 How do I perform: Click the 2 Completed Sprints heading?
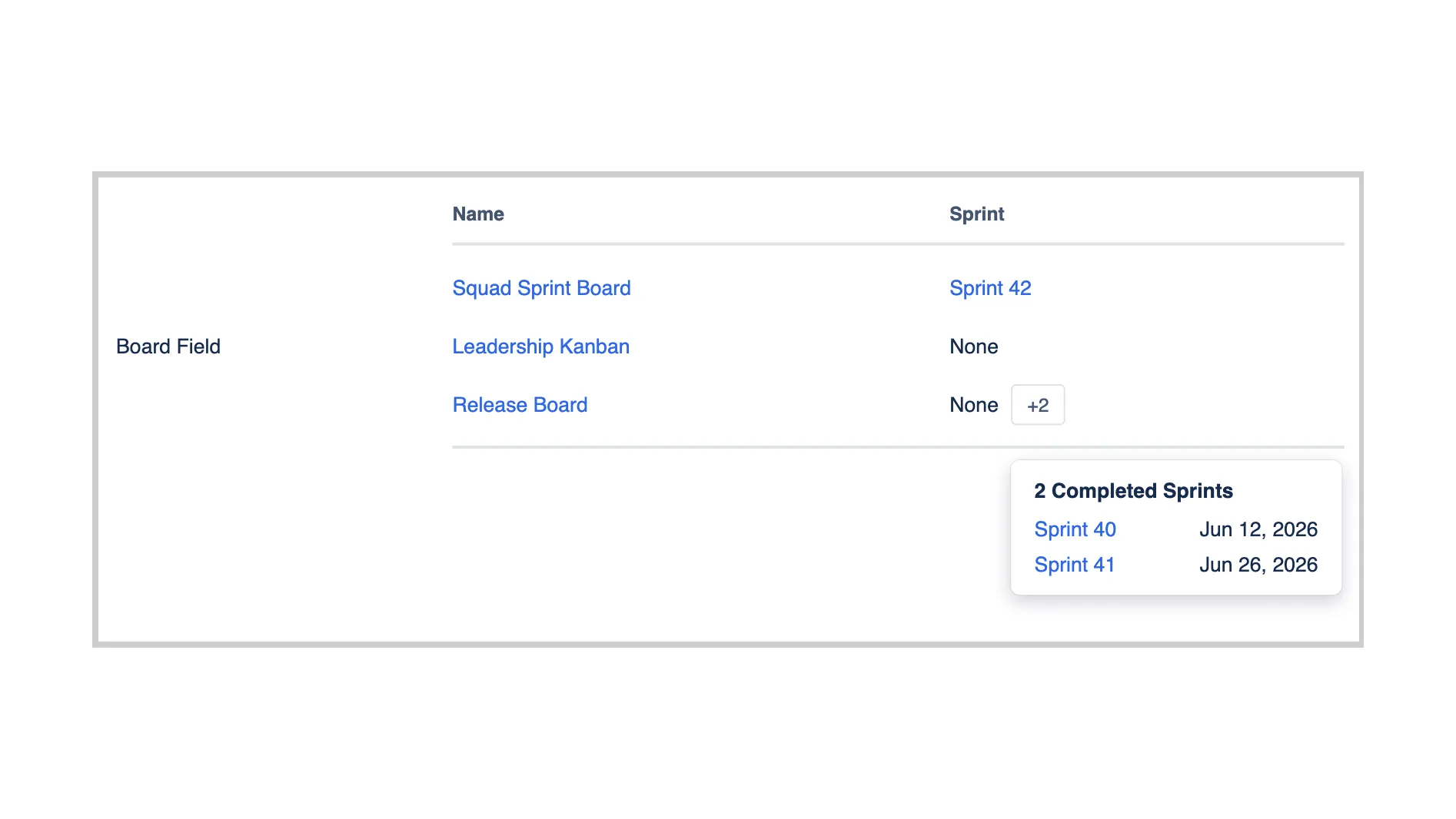click(1133, 491)
